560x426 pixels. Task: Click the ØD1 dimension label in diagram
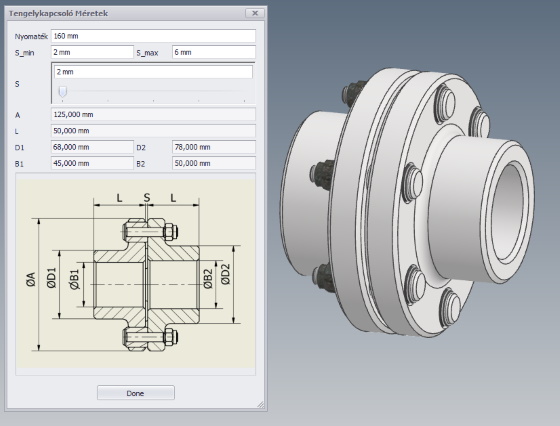pos(51,278)
